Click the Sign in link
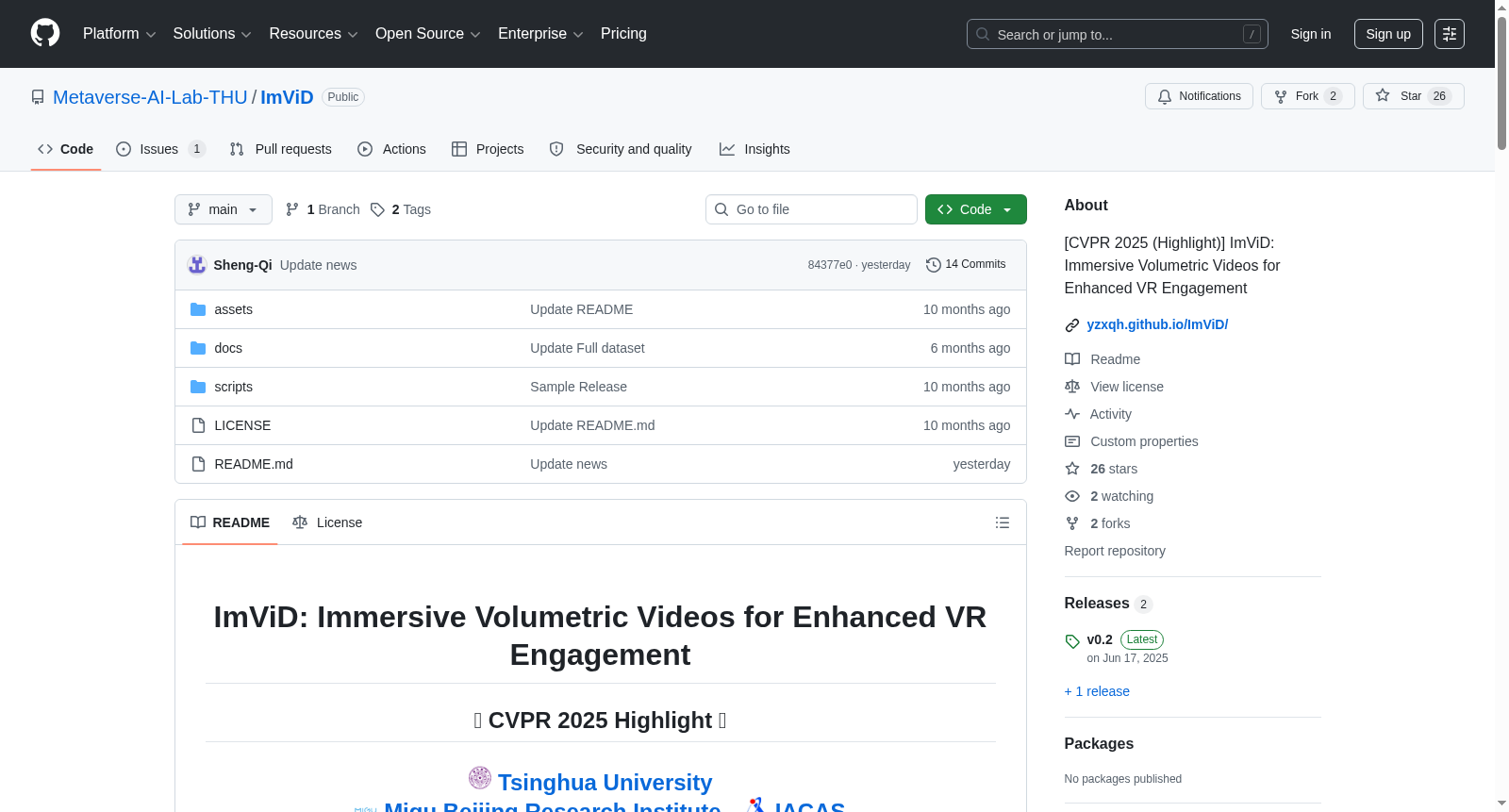 click(1311, 34)
